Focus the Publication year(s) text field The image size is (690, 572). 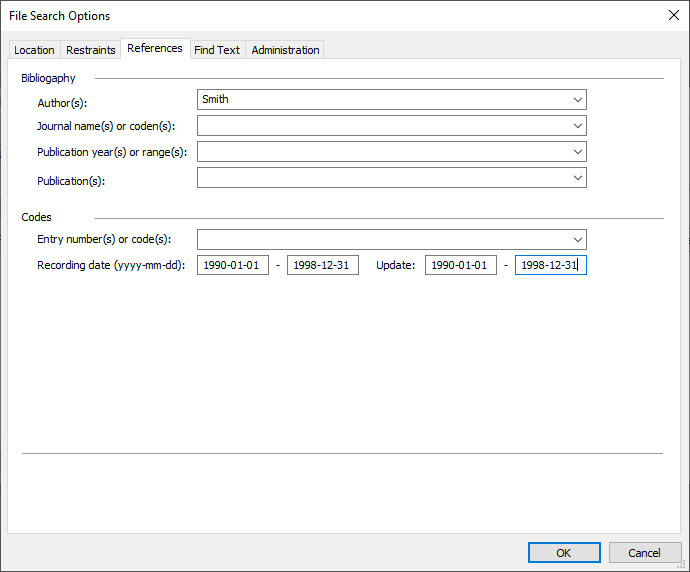380,152
